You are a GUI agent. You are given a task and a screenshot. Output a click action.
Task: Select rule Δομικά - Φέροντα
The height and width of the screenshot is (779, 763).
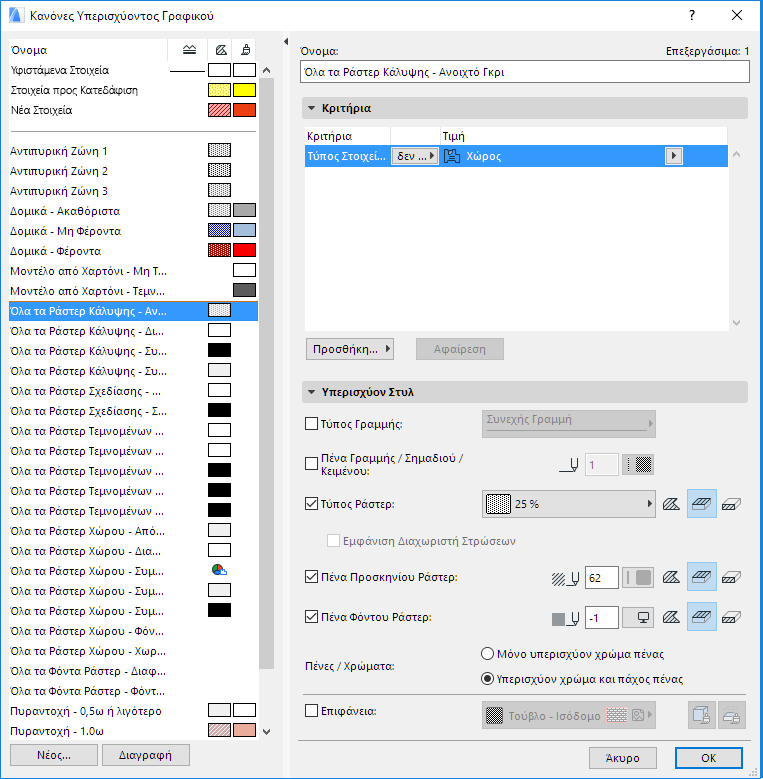133,251
